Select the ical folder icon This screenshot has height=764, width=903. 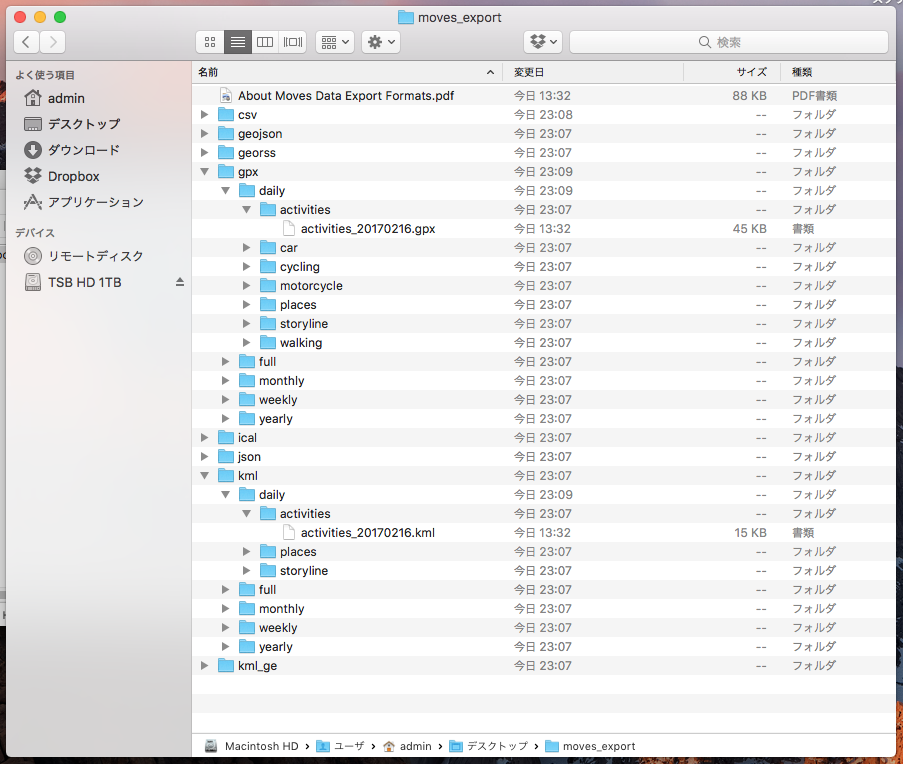[x=226, y=438]
